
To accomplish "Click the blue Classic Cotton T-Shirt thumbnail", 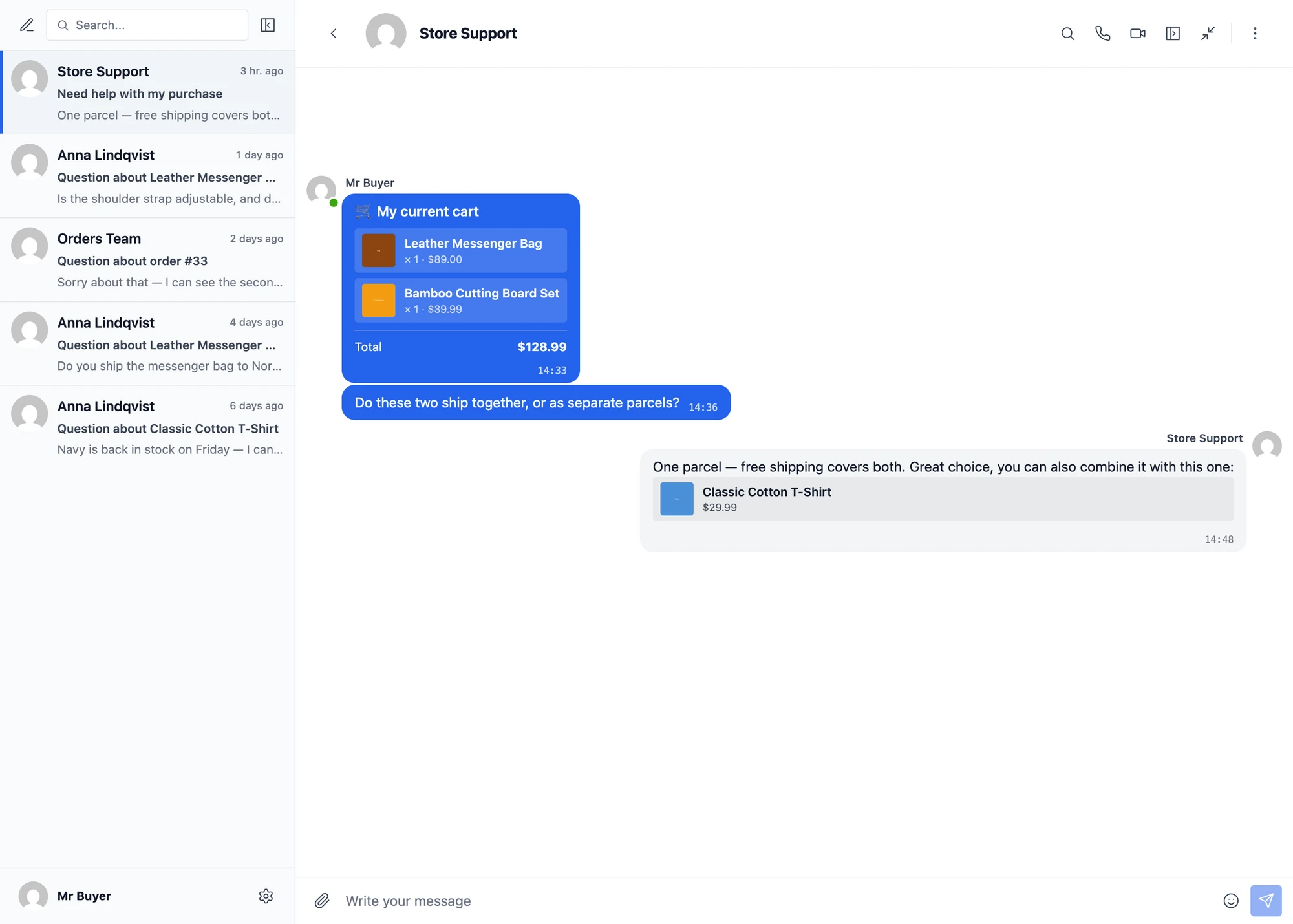I will (x=676, y=499).
